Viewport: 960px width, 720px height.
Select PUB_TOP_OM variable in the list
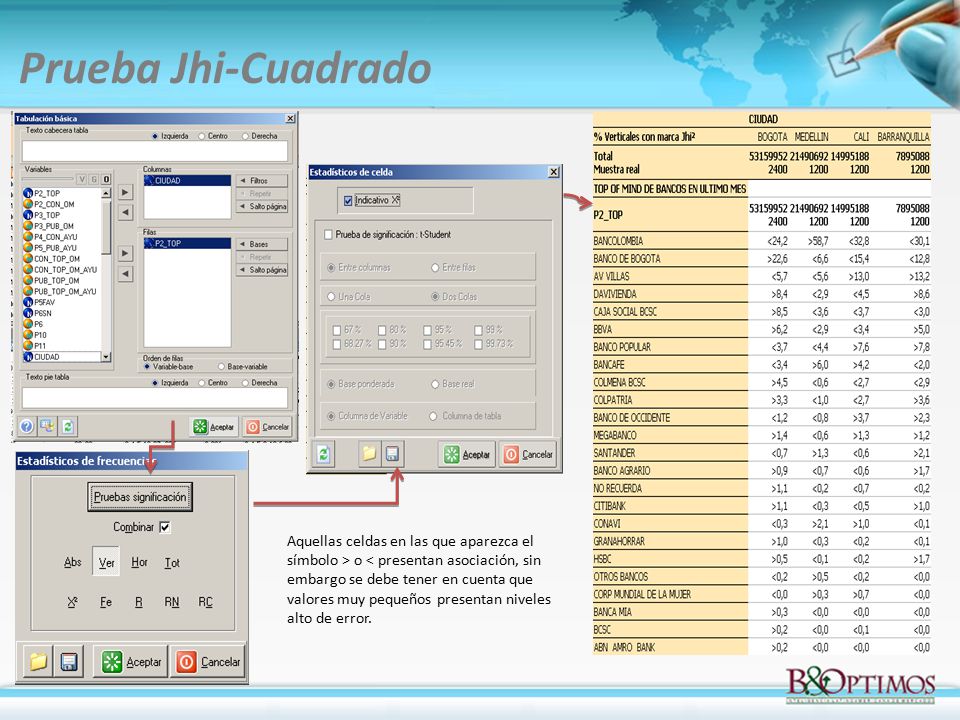click(56, 280)
